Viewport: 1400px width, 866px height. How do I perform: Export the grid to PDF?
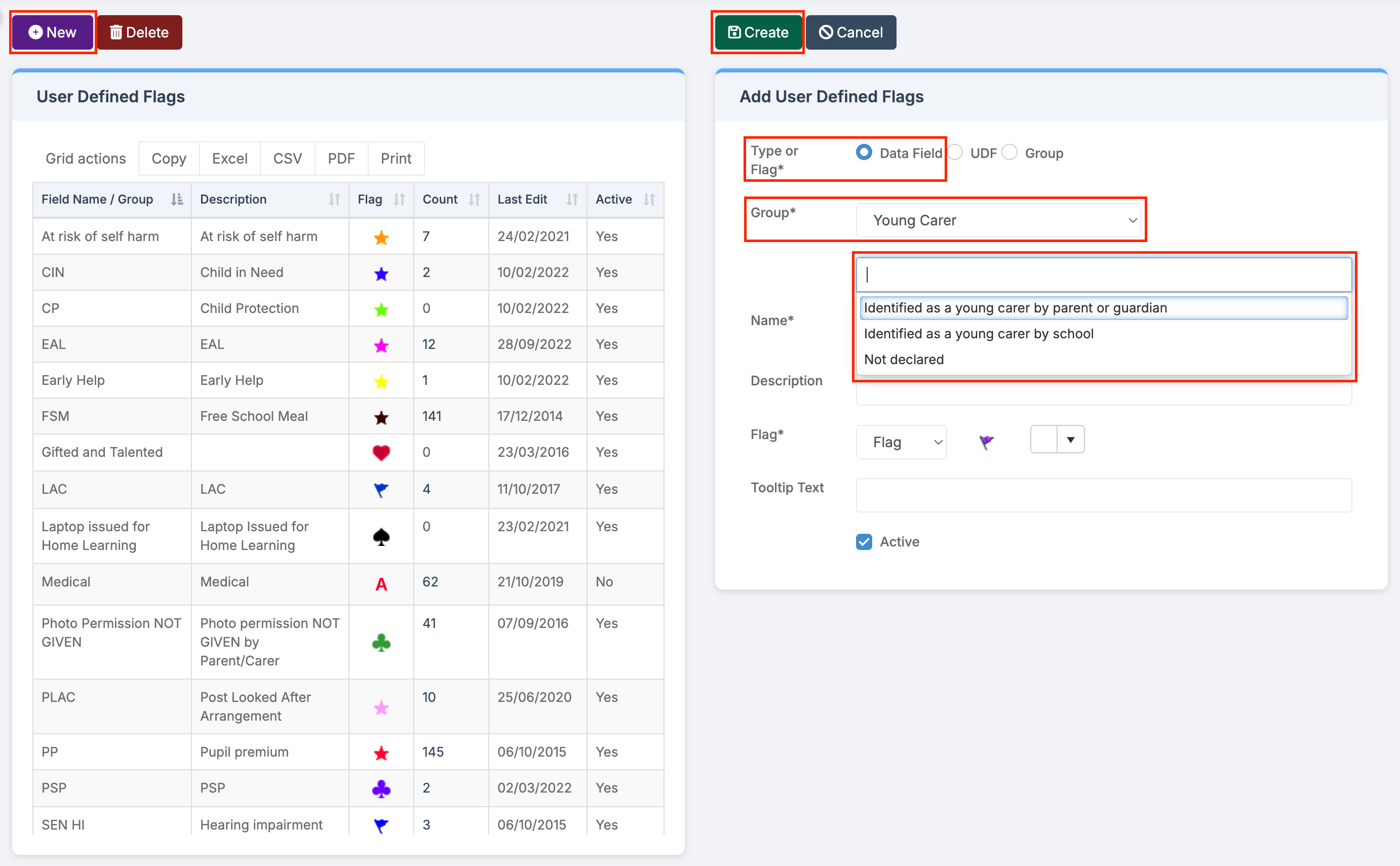point(341,159)
